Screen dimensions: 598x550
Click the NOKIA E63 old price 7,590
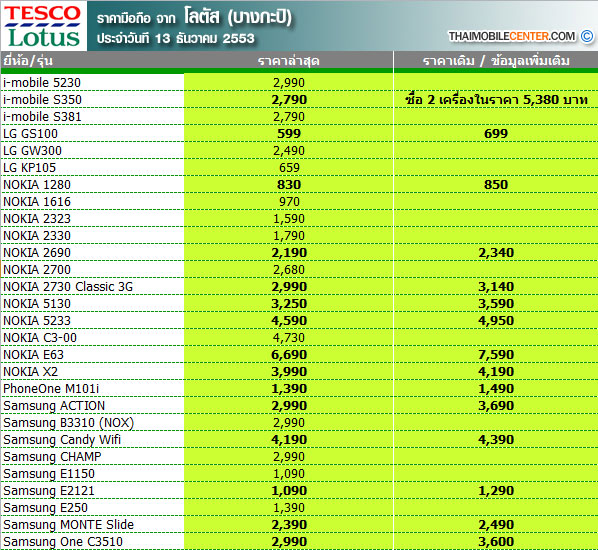[496, 355]
